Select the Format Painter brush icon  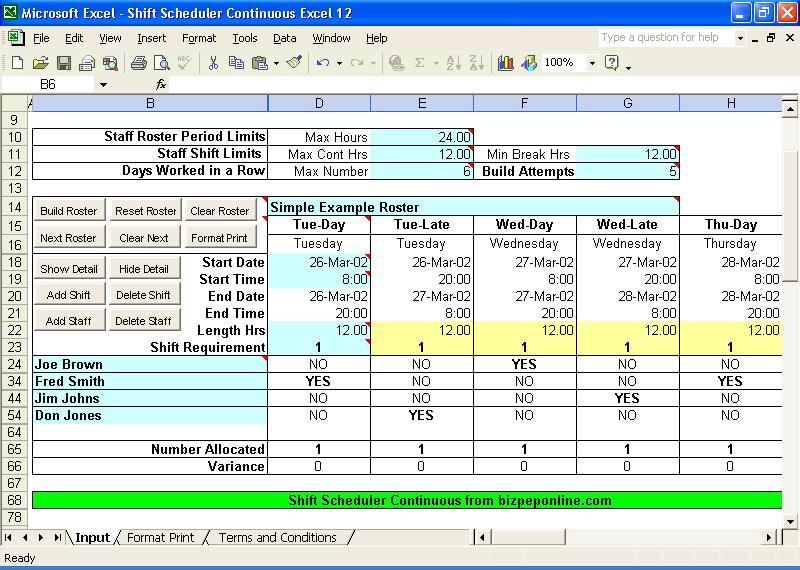tap(294, 63)
